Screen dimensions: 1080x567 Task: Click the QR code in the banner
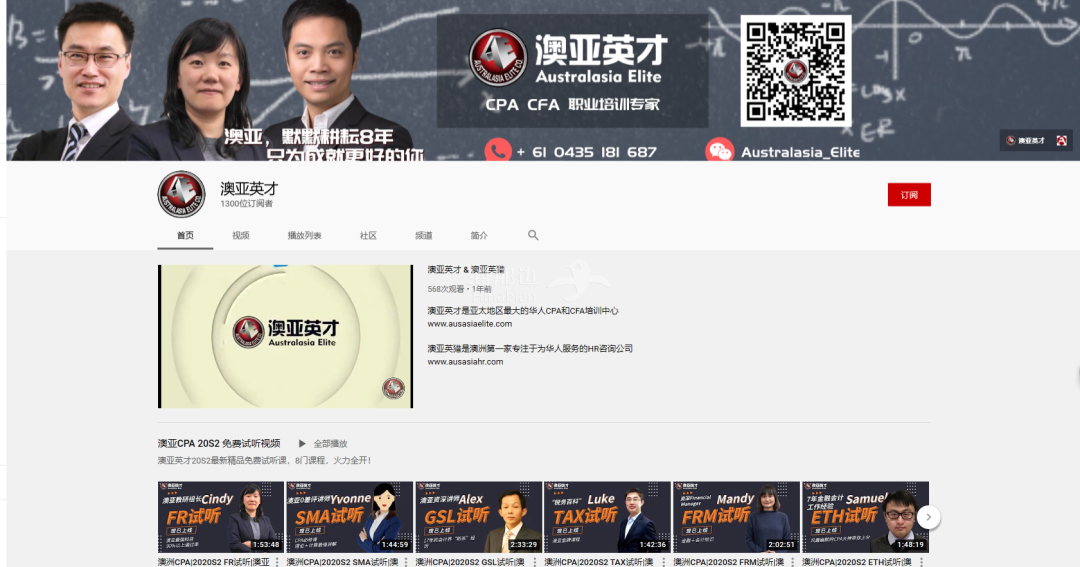796,71
